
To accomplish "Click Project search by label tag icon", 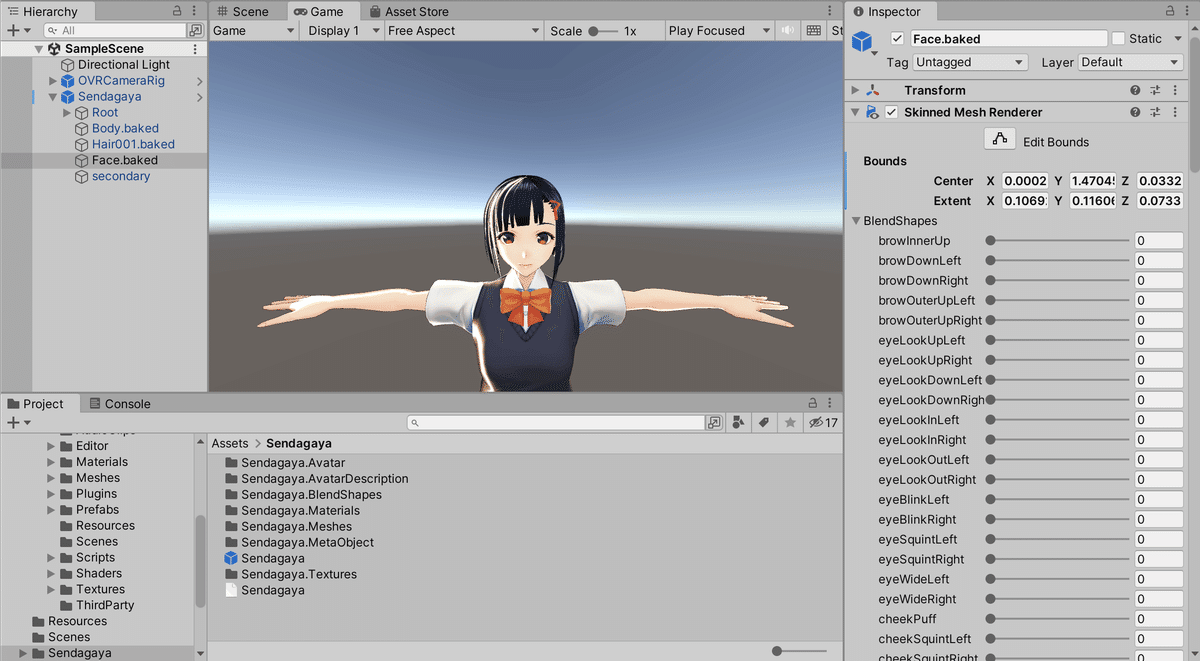I will coord(764,423).
